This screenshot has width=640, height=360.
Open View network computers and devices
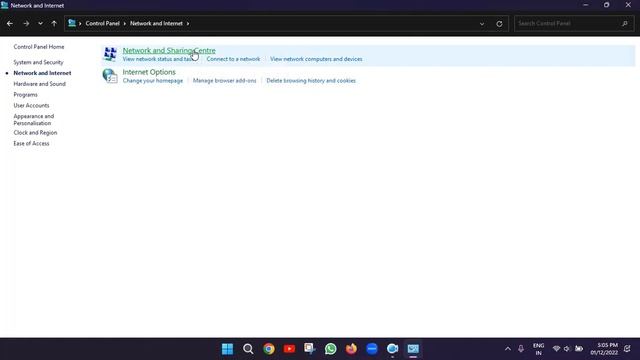316,59
